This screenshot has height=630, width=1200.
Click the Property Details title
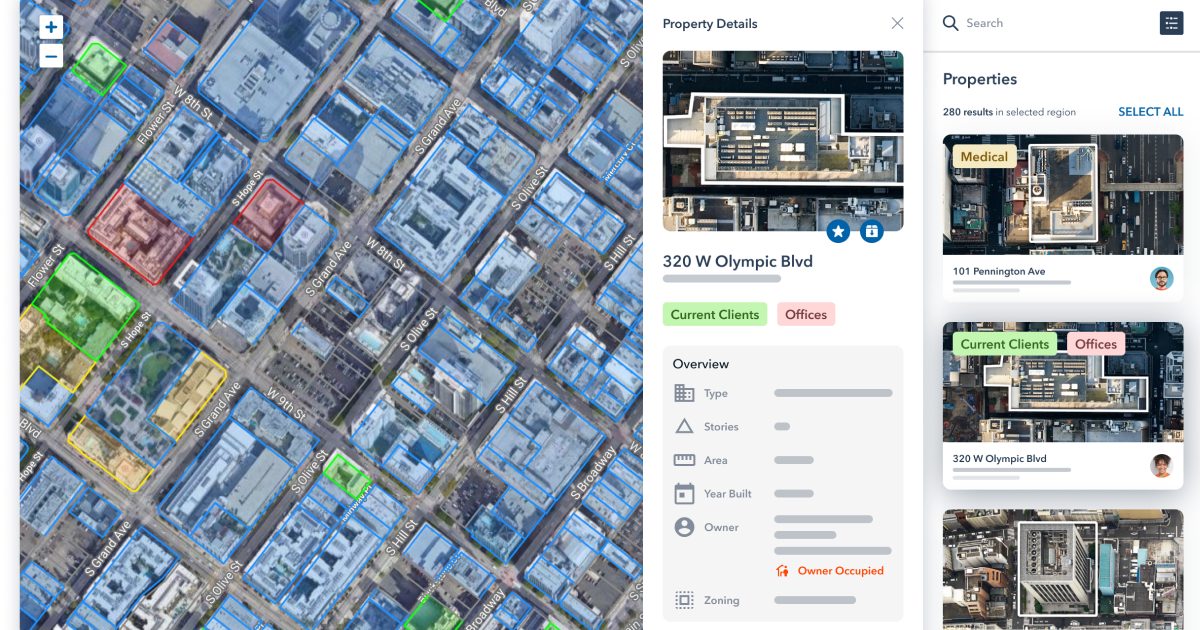710,24
